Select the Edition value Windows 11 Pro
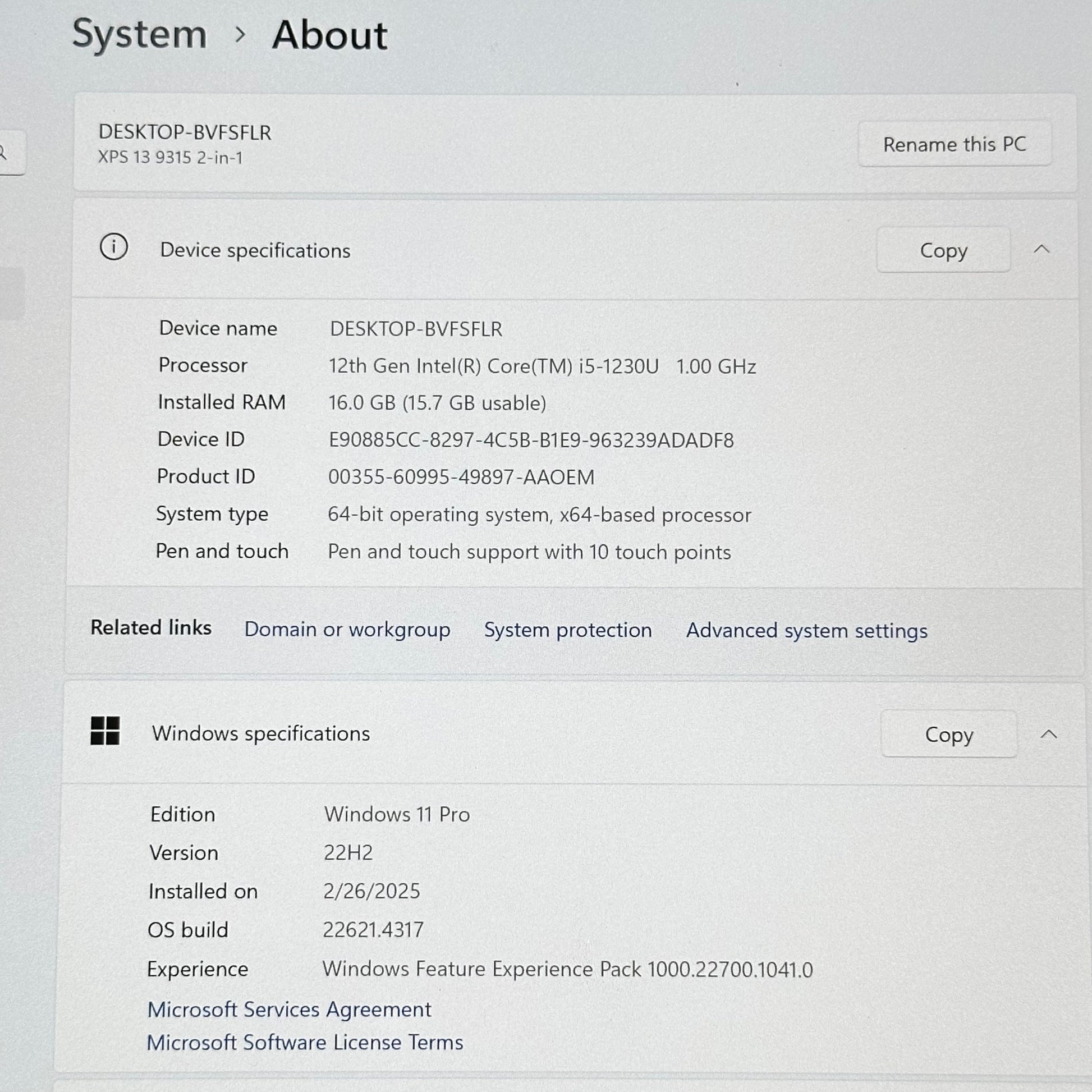This screenshot has height=1092, width=1092. pyautogui.click(x=397, y=814)
